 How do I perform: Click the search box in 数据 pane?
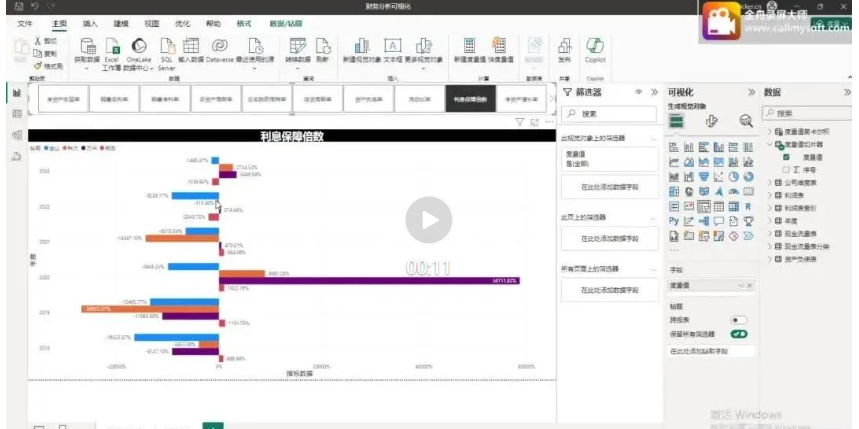(805, 113)
